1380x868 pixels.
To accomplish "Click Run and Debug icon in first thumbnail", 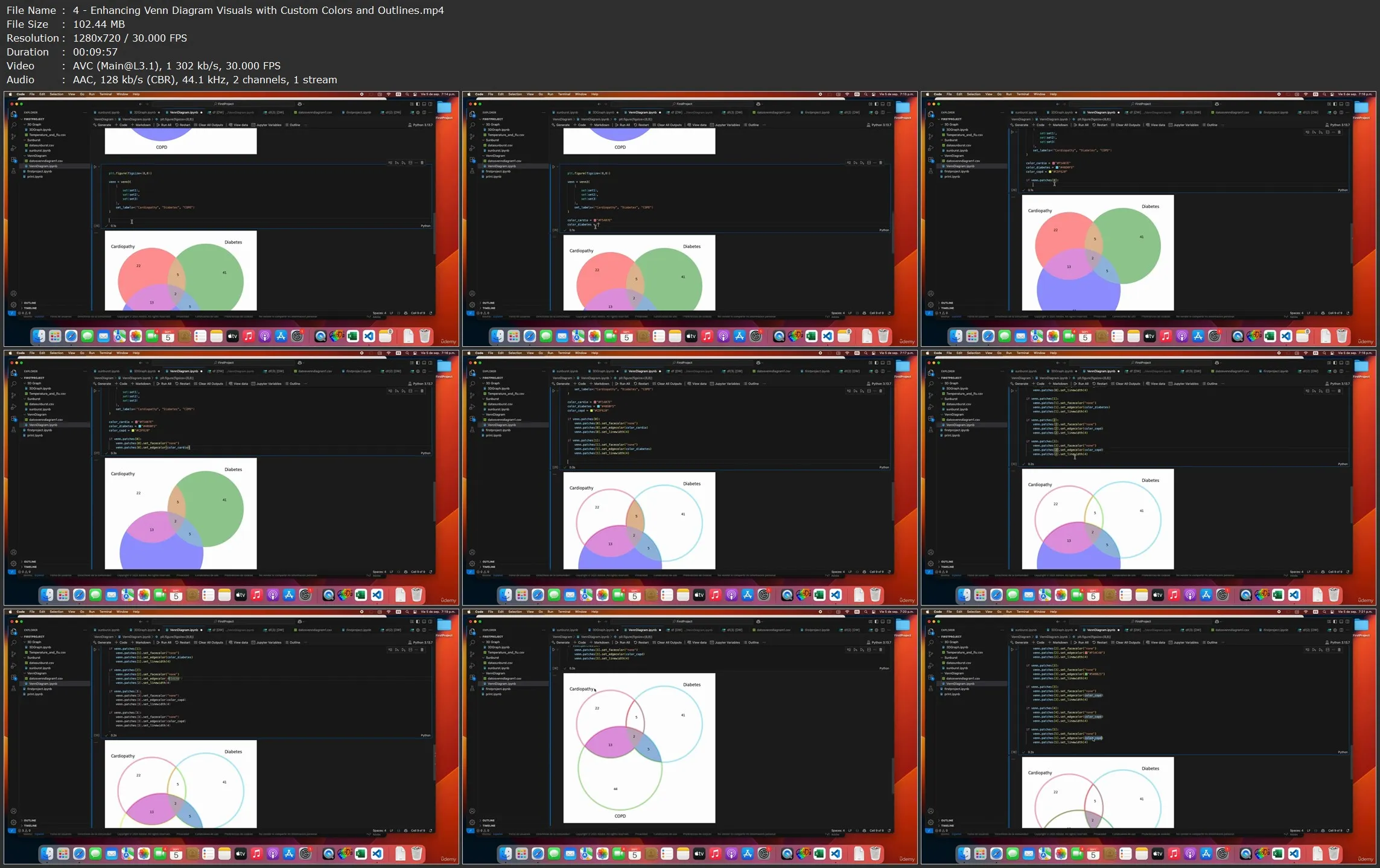I will [x=14, y=148].
